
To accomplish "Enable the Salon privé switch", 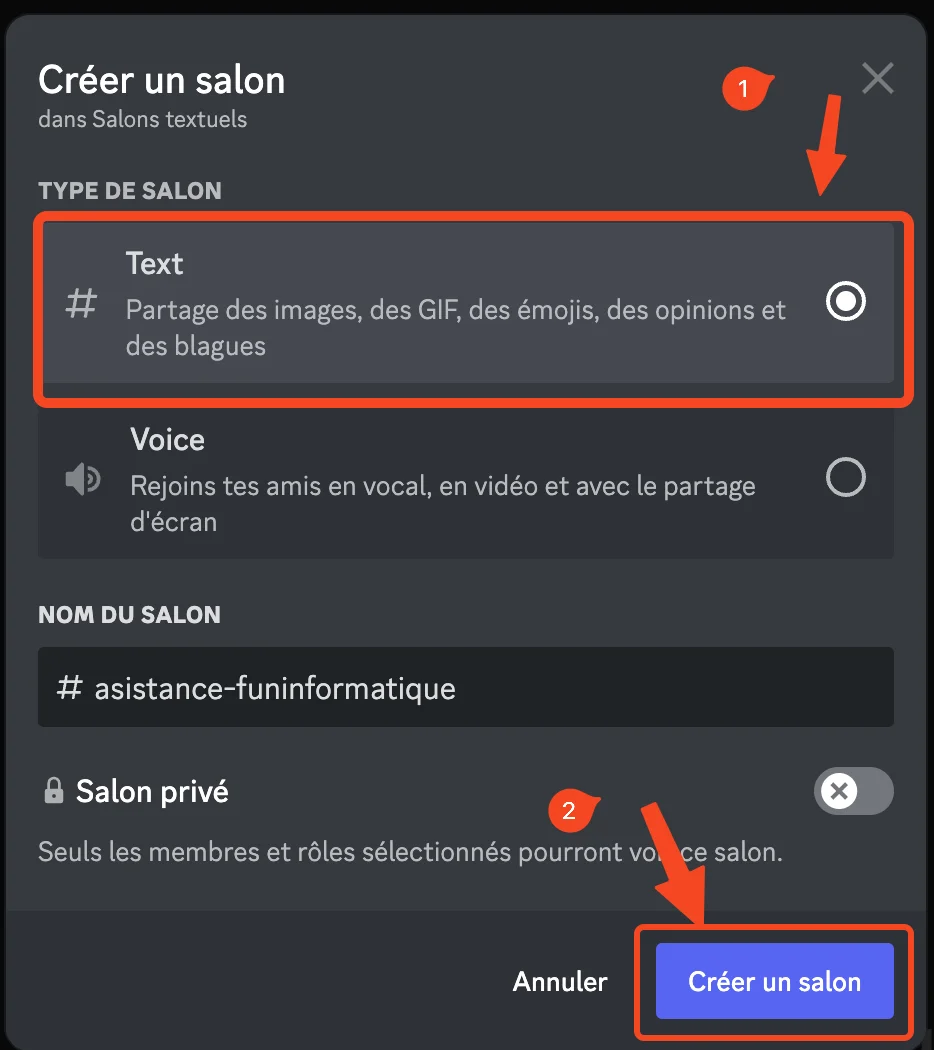I will coord(854,791).
